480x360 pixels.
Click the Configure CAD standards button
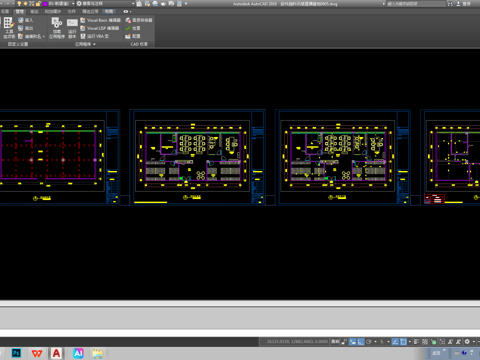[133, 36]
